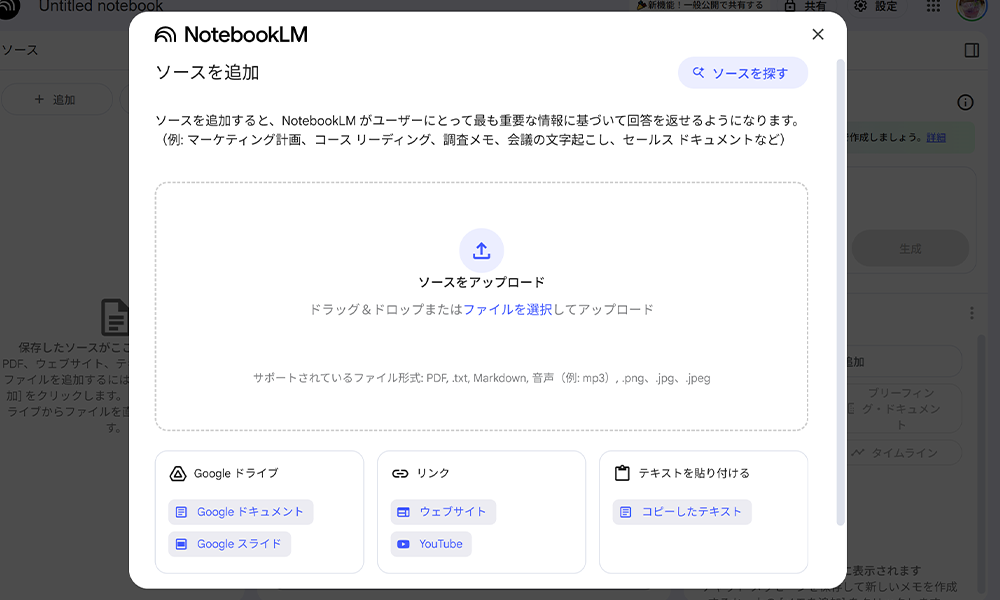Viewport: 1000px width, 600px height.
Task: Click the タイムライン chip in background
Action: pyautogui.click(x=904, y=453)
